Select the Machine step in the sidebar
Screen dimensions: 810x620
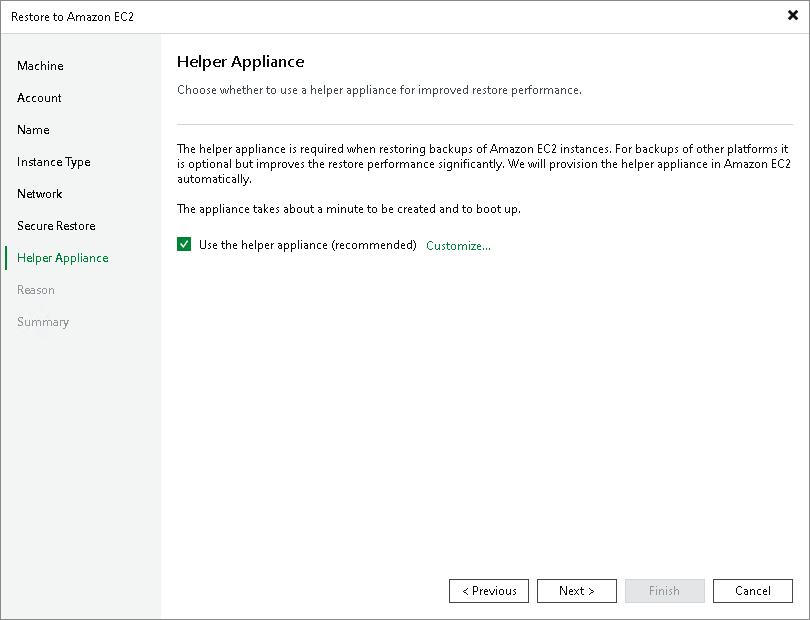pos(40,65)
